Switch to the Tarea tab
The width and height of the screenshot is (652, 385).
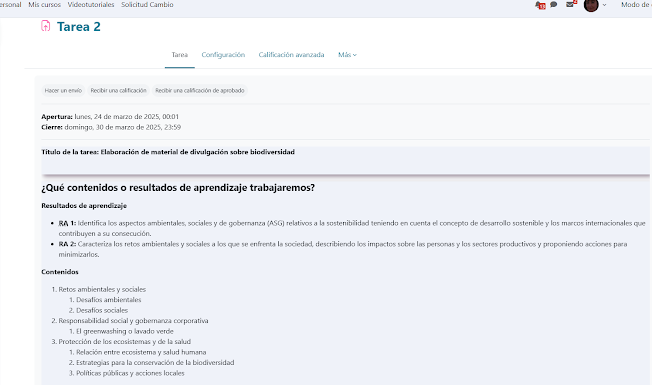(180, 55)
